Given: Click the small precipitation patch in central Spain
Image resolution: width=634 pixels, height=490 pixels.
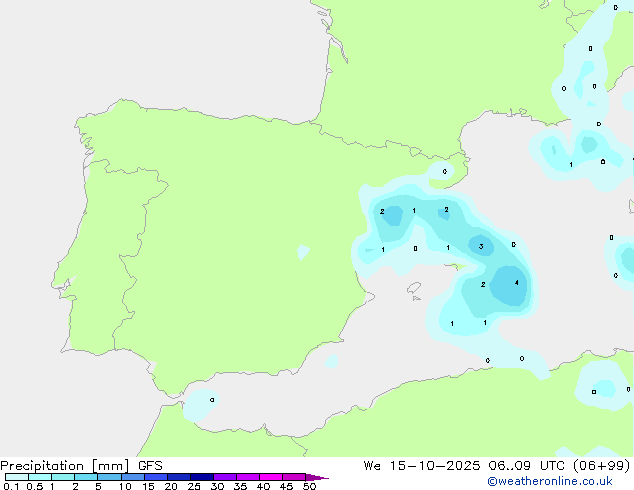Looking at the screenshot, I should tap(303, 252).
